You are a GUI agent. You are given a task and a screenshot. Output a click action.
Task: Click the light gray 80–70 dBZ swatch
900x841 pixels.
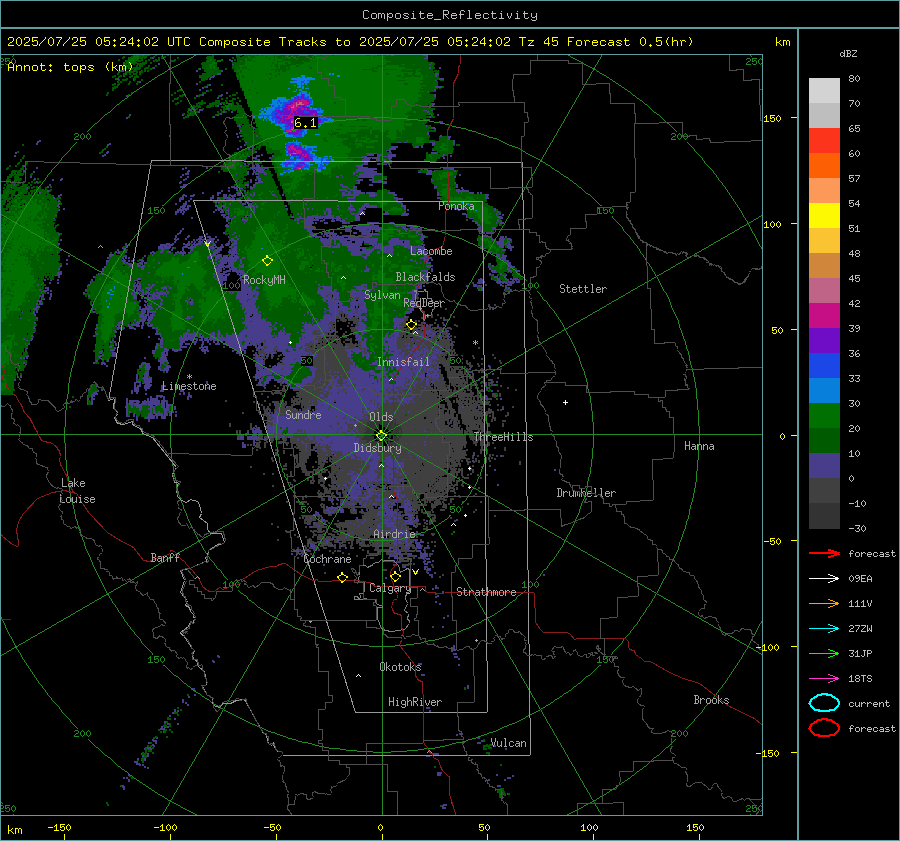click(824, 91)
